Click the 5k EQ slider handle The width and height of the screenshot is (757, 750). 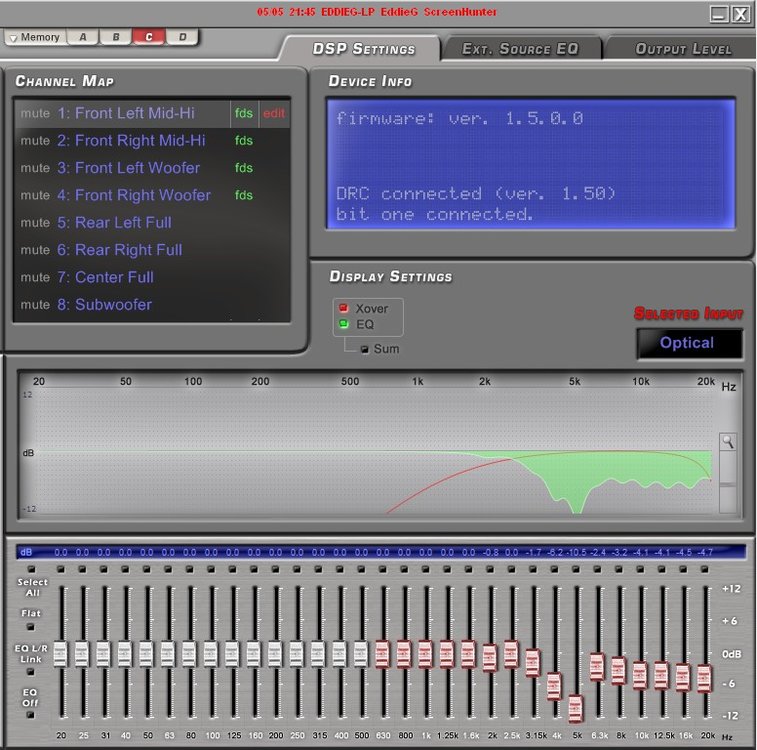click(x=575, y=708)
